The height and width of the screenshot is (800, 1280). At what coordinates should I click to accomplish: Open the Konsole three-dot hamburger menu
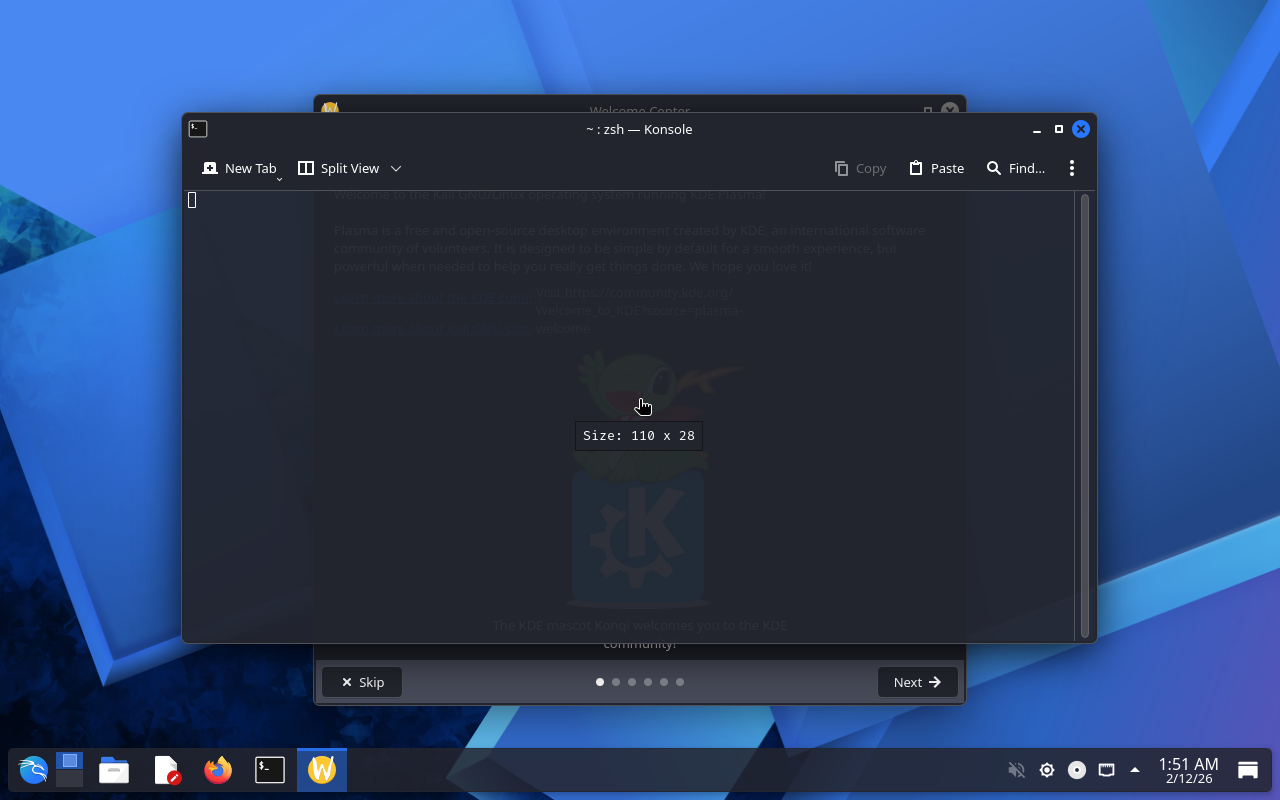pyautogui.click(x=1071, y=168)
